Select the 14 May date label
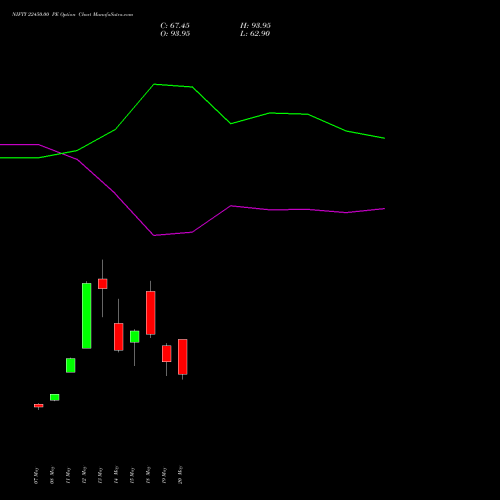Image resolution: width=500 pixels, height=500 pixels. click(116, 475)
